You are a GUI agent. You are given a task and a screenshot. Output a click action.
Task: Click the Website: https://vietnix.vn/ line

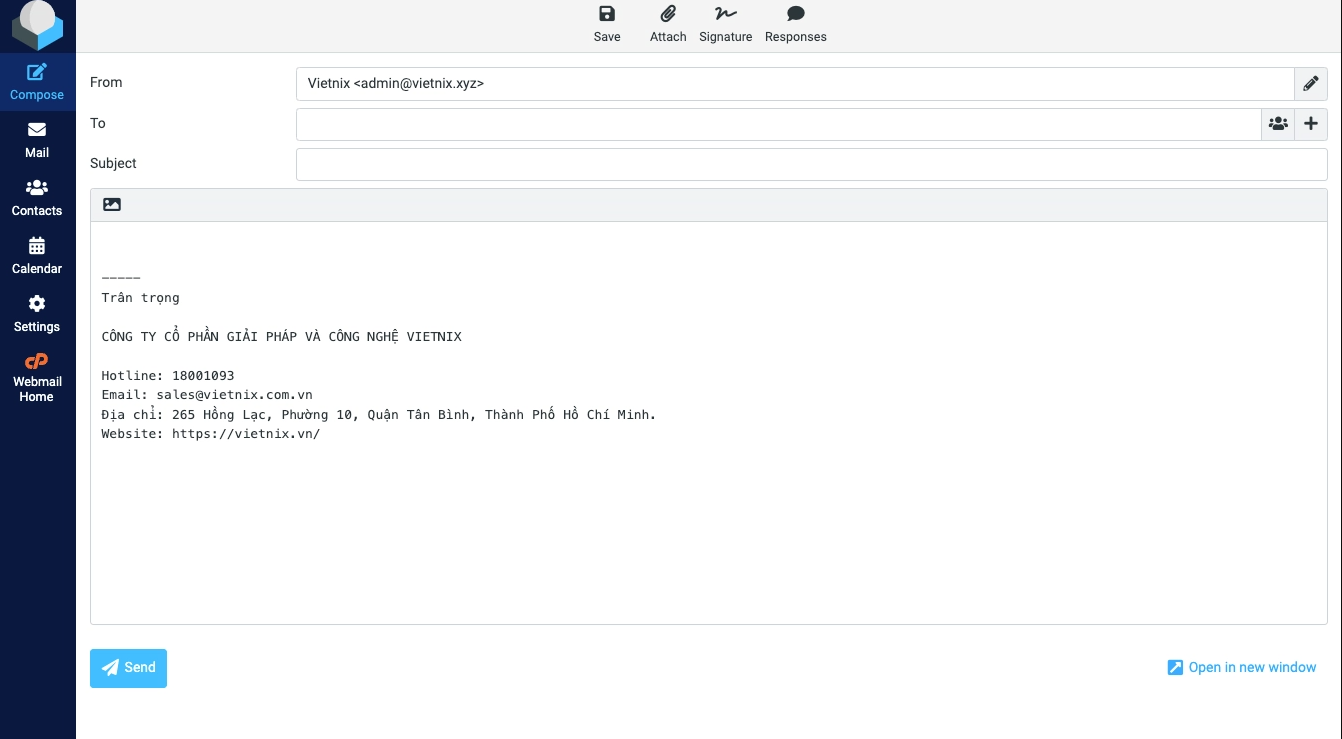pyautogui.click(x=211, y=434)
